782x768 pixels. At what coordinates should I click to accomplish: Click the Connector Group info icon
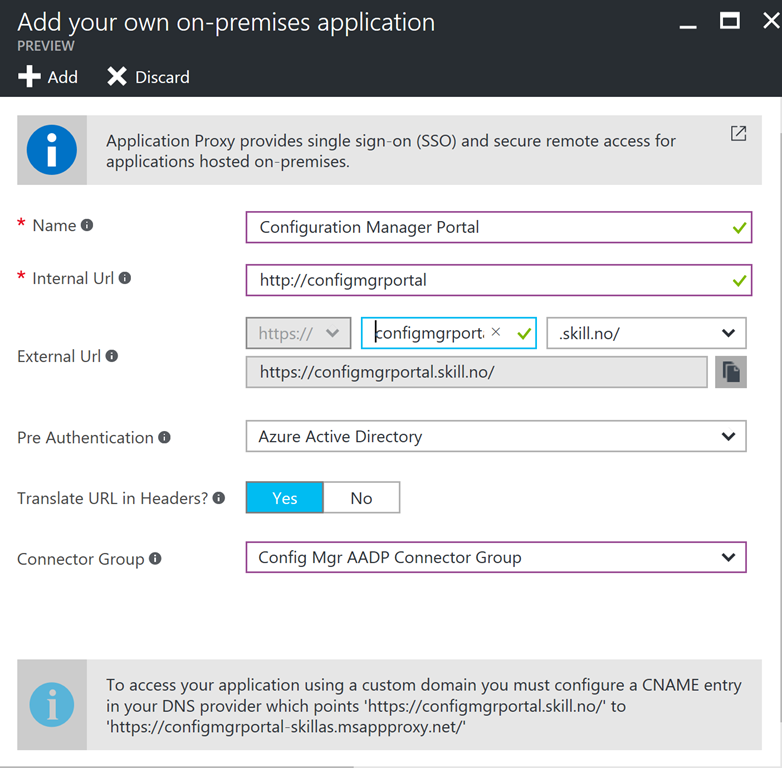(x=155, y=559)
